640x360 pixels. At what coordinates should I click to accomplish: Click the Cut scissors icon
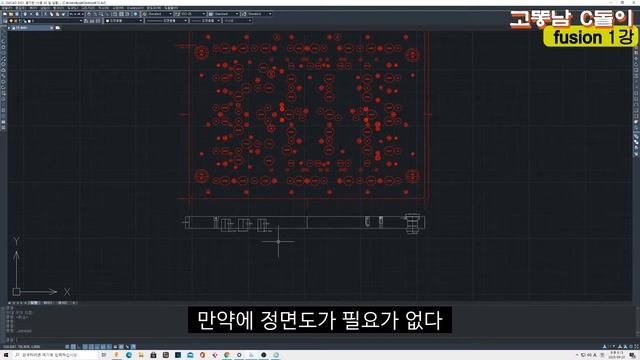45,14
